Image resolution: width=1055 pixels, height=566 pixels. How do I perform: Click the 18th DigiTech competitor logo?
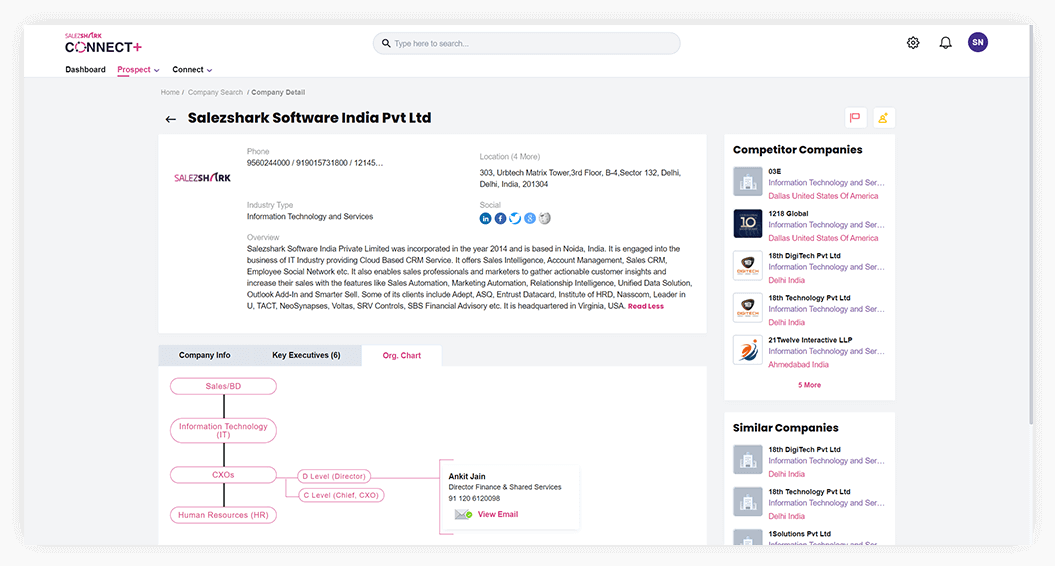748,266
